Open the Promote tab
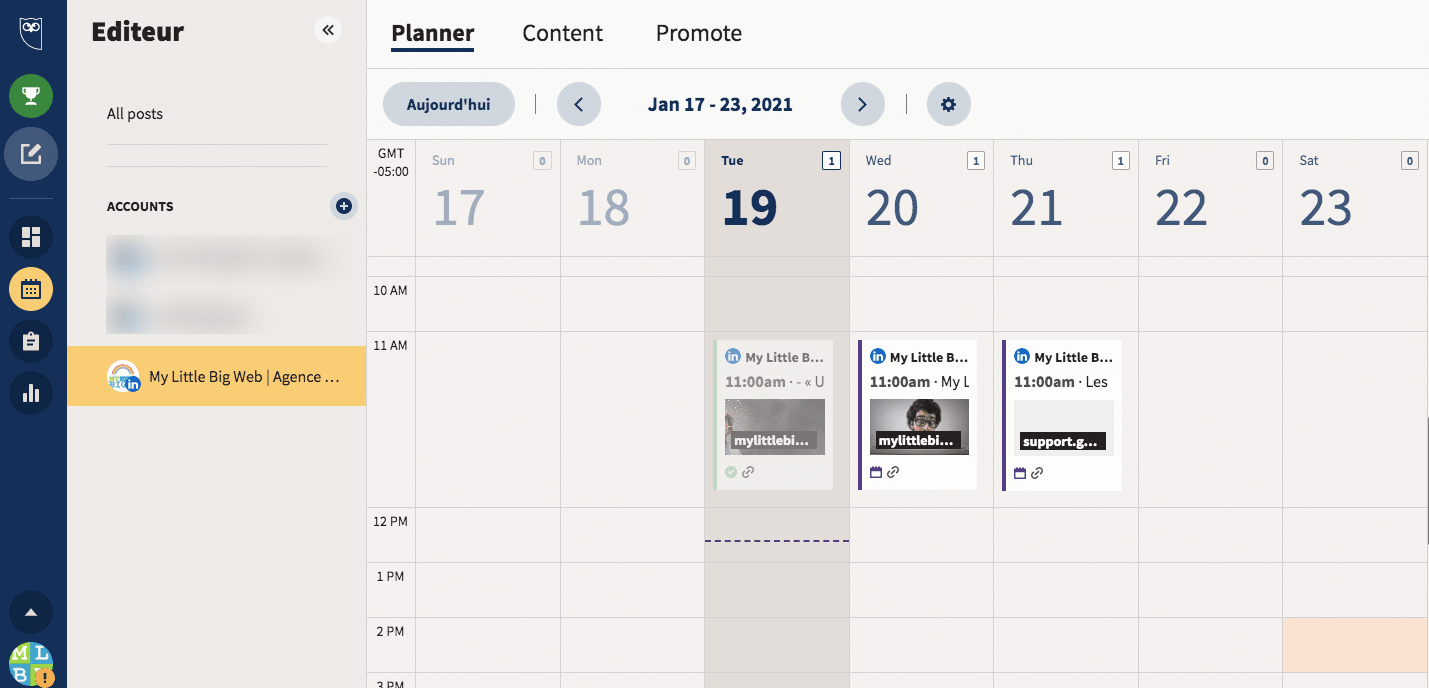Image resolution: width=1429 pixels, height=688 pixels. [698, 33]
